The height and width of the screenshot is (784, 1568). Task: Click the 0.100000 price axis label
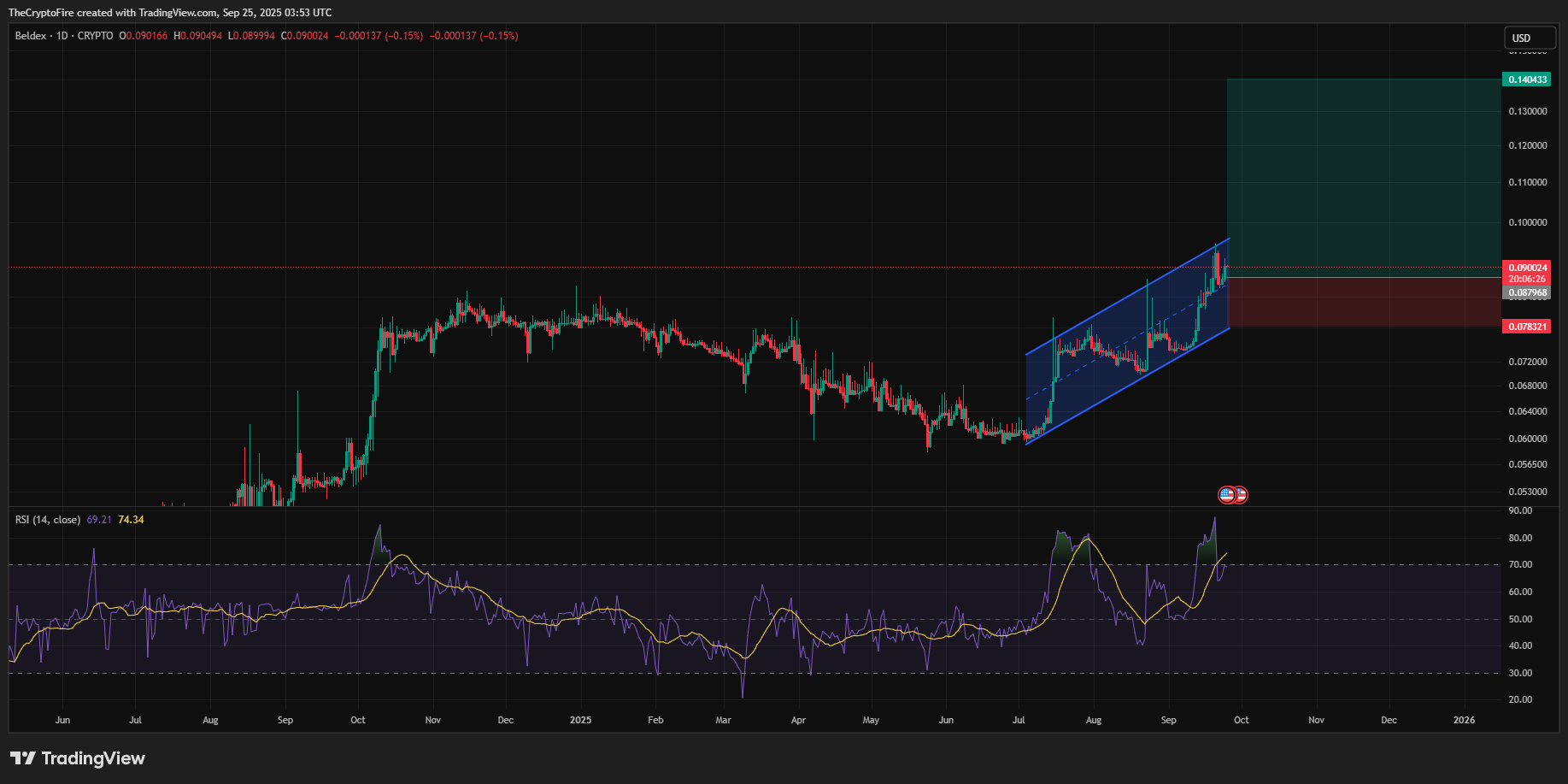click(1527, 222)
